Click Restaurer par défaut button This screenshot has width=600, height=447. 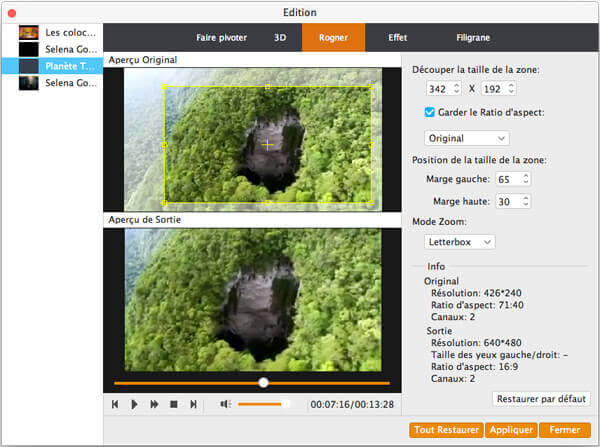click(x=541, y=399)
